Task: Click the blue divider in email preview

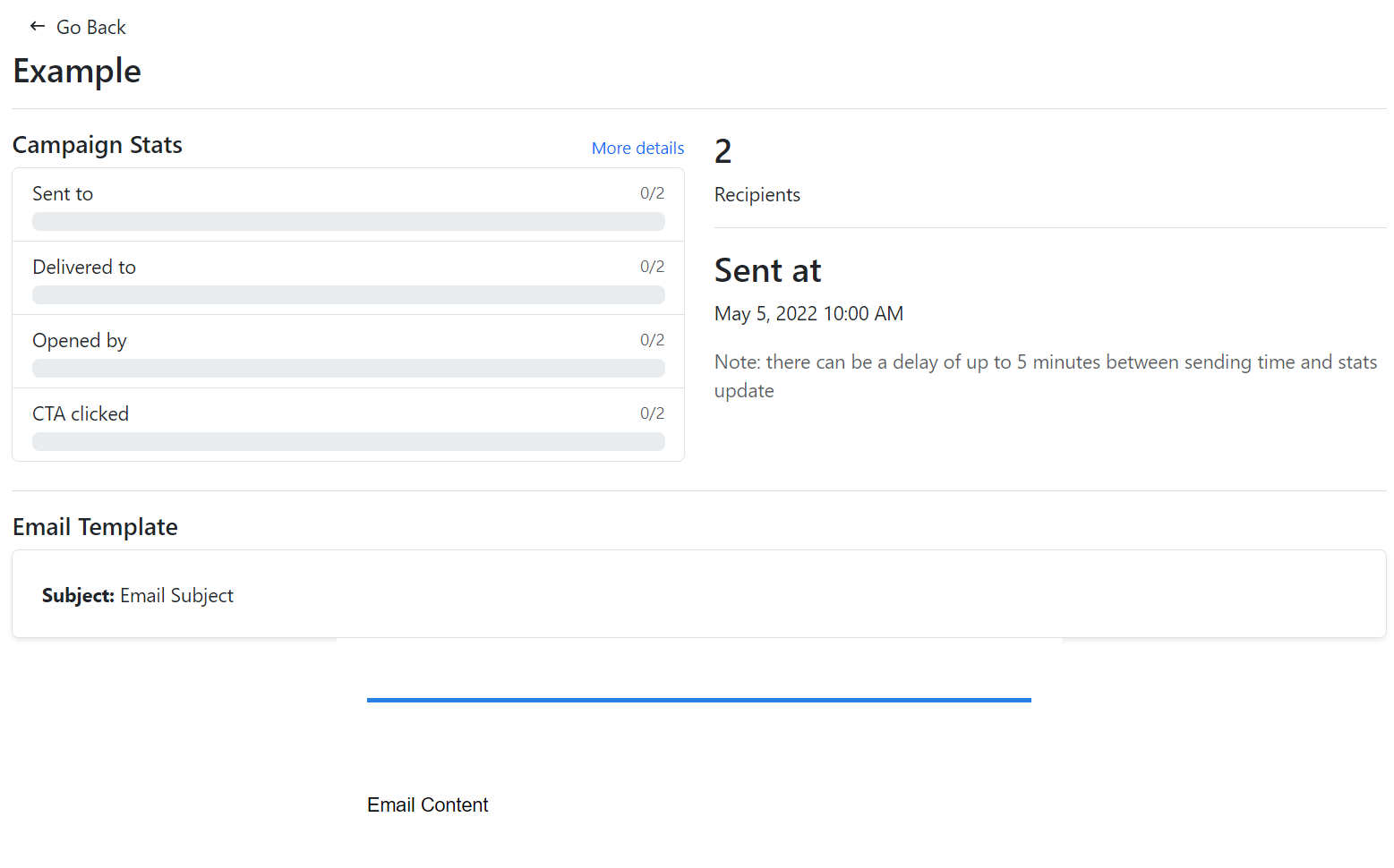Action: (x=698, y=700)
